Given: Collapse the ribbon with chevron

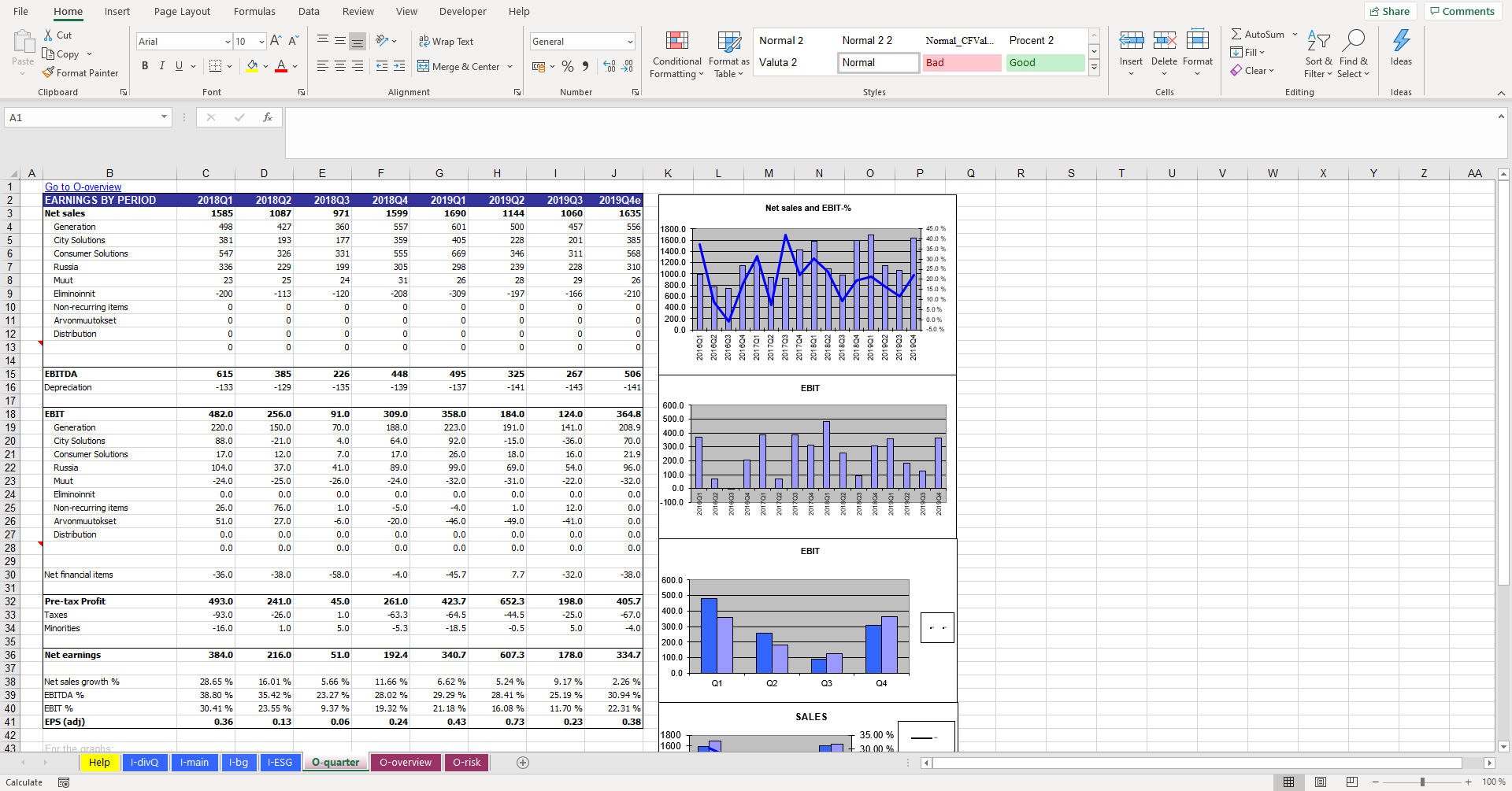Looking at the screenshot, I should tap(1501, 93).
